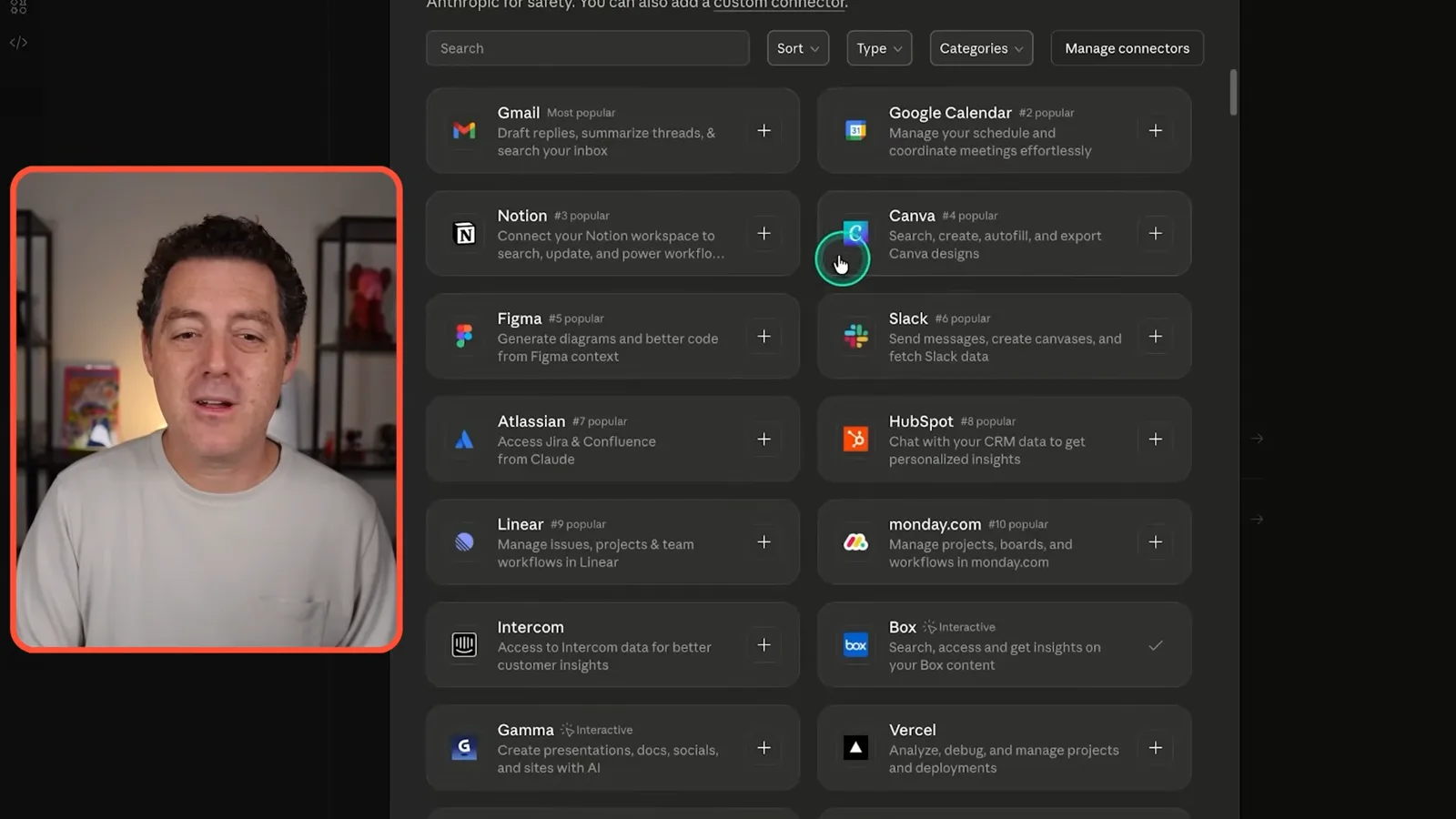Add the Intercom connector plus icon

[x=763, y=645]
